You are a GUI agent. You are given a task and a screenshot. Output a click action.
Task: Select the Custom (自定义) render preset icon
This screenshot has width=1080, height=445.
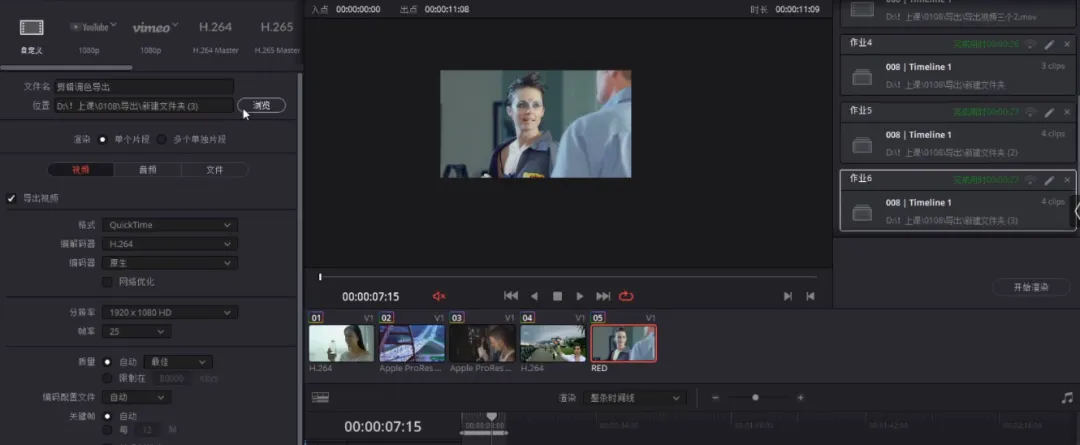coord(31,28)
